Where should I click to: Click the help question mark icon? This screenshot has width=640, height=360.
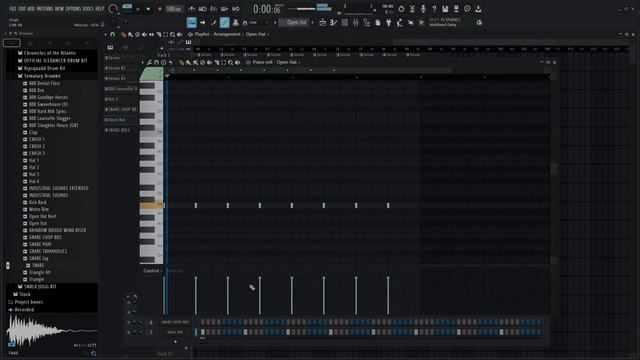coord(434,9)
